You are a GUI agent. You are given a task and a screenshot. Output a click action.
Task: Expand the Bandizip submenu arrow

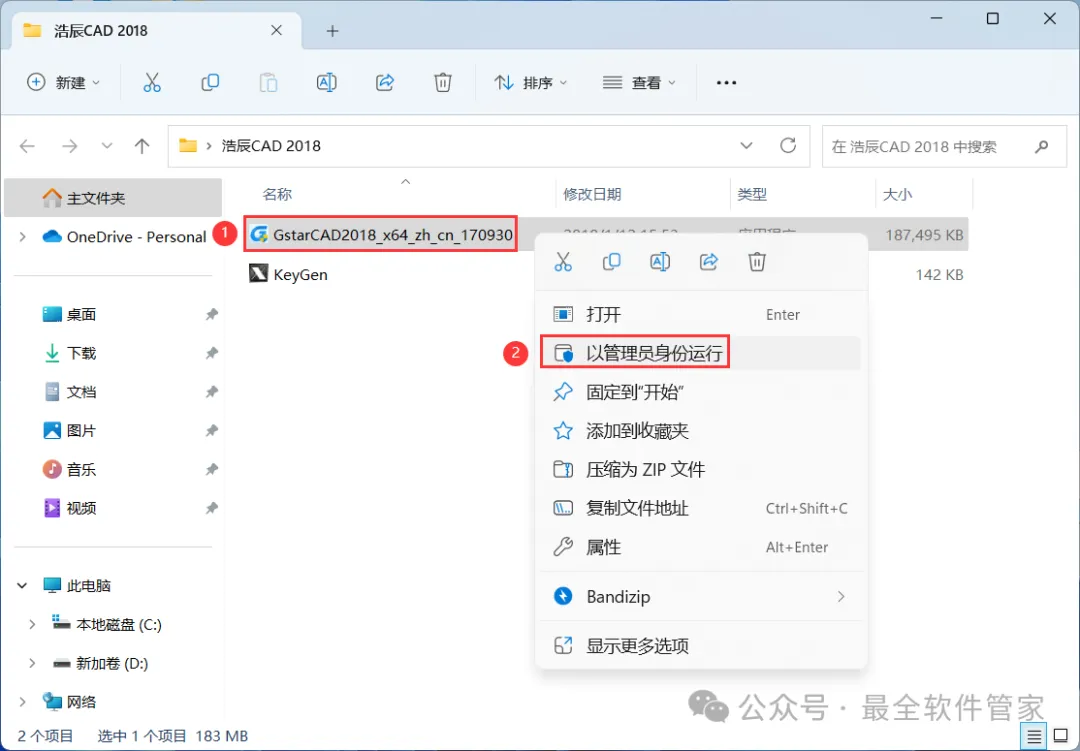pyautogui.click(x=841, y=597)
